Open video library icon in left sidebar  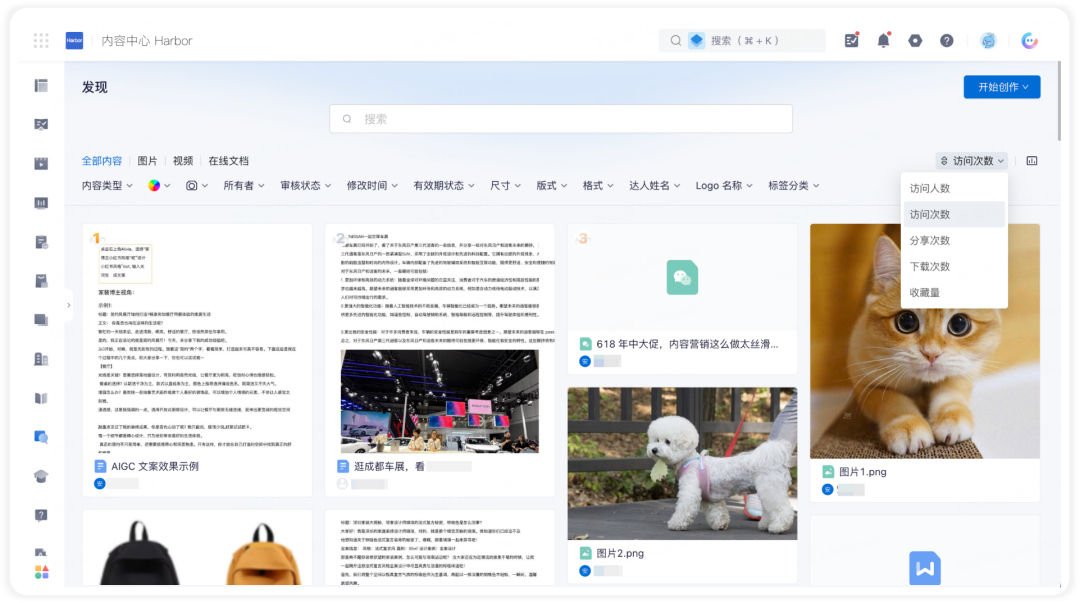pyautogui.click(x=41, y=163)
